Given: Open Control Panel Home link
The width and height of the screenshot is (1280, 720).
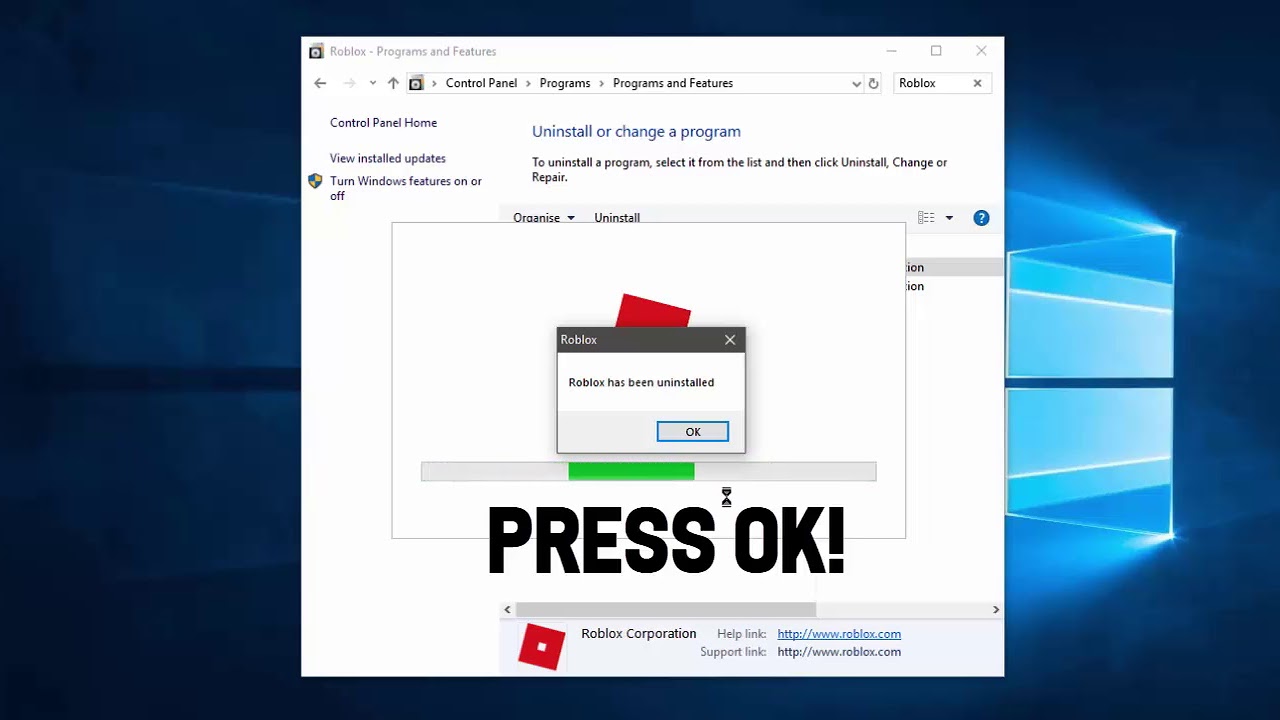Looking at the screenshot, I should pos(383,123).
